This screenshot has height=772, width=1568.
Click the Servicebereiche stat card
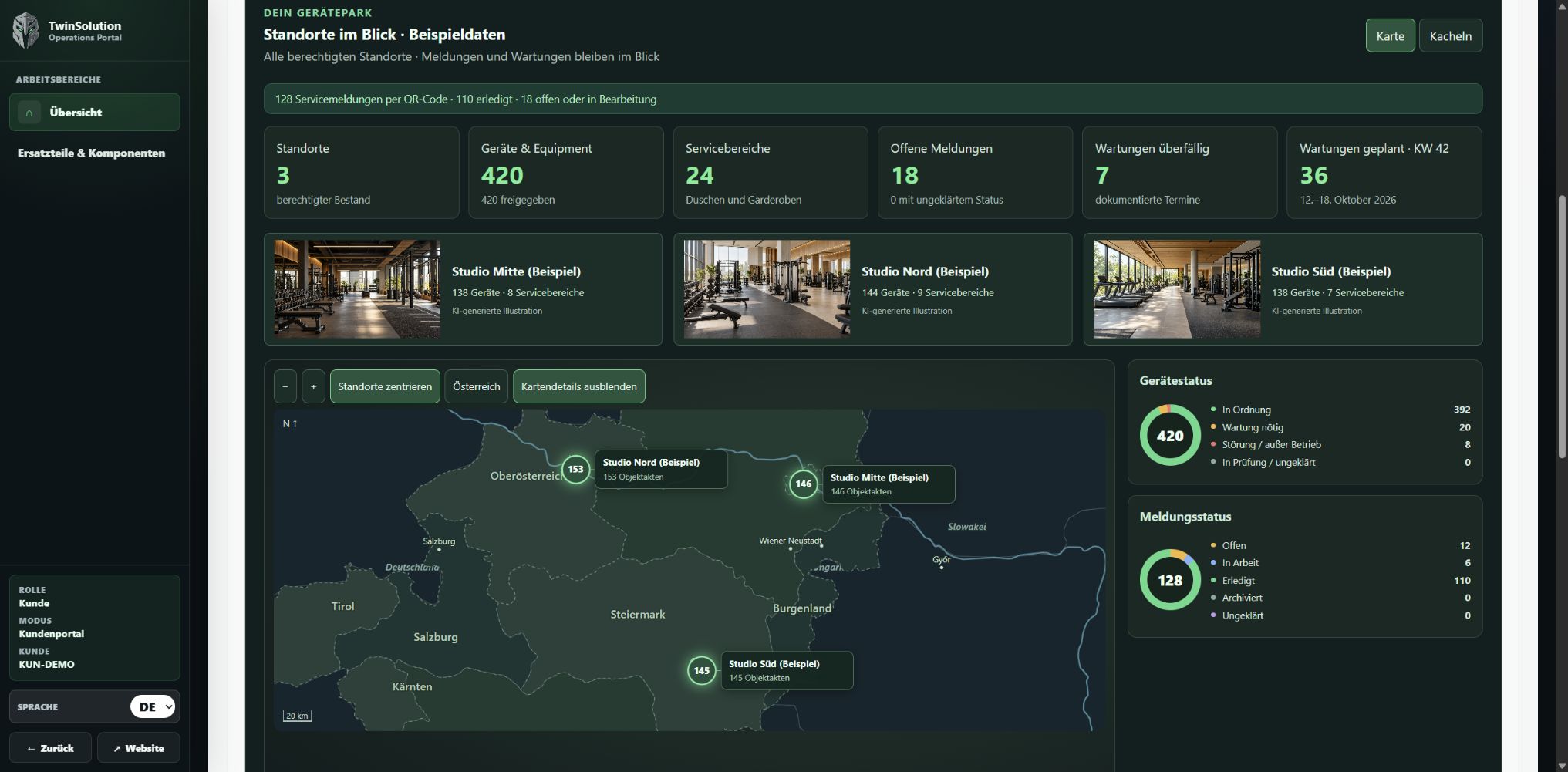tap(771, 173)
